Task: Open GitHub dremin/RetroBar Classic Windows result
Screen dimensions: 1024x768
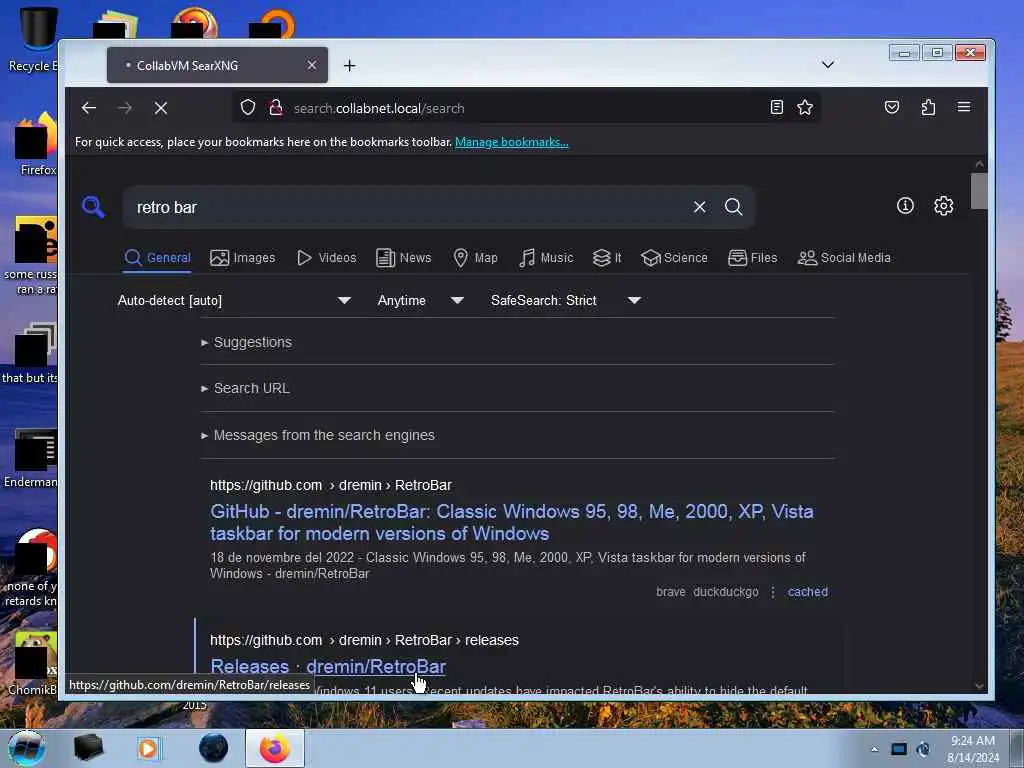Action: (512, 522)
